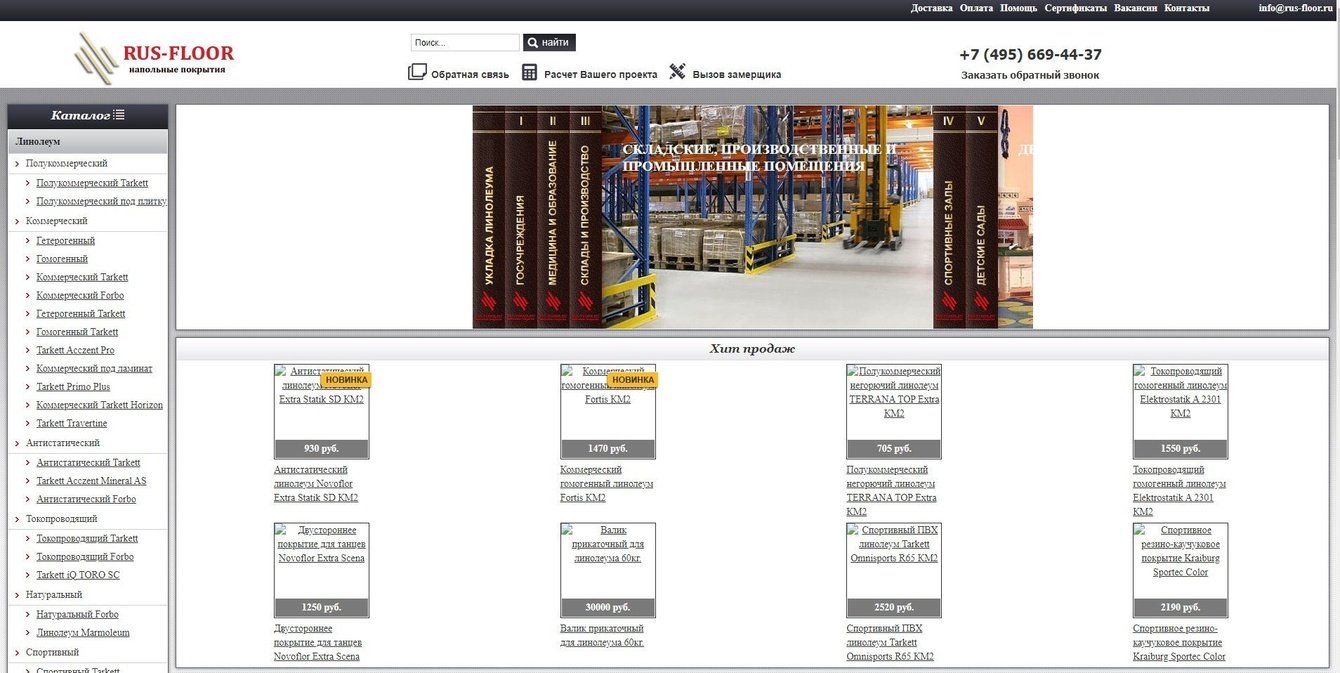Open the Оплата menu item
The image size is (1340, 673).
tap(976, 8)
